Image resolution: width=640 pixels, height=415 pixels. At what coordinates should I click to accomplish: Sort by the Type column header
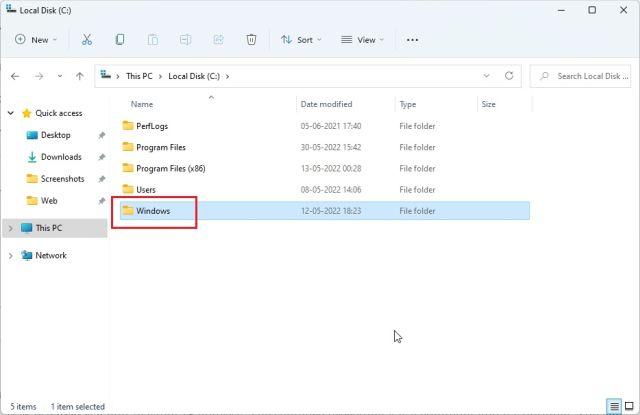pyautogui.click(x=407, y=104)
